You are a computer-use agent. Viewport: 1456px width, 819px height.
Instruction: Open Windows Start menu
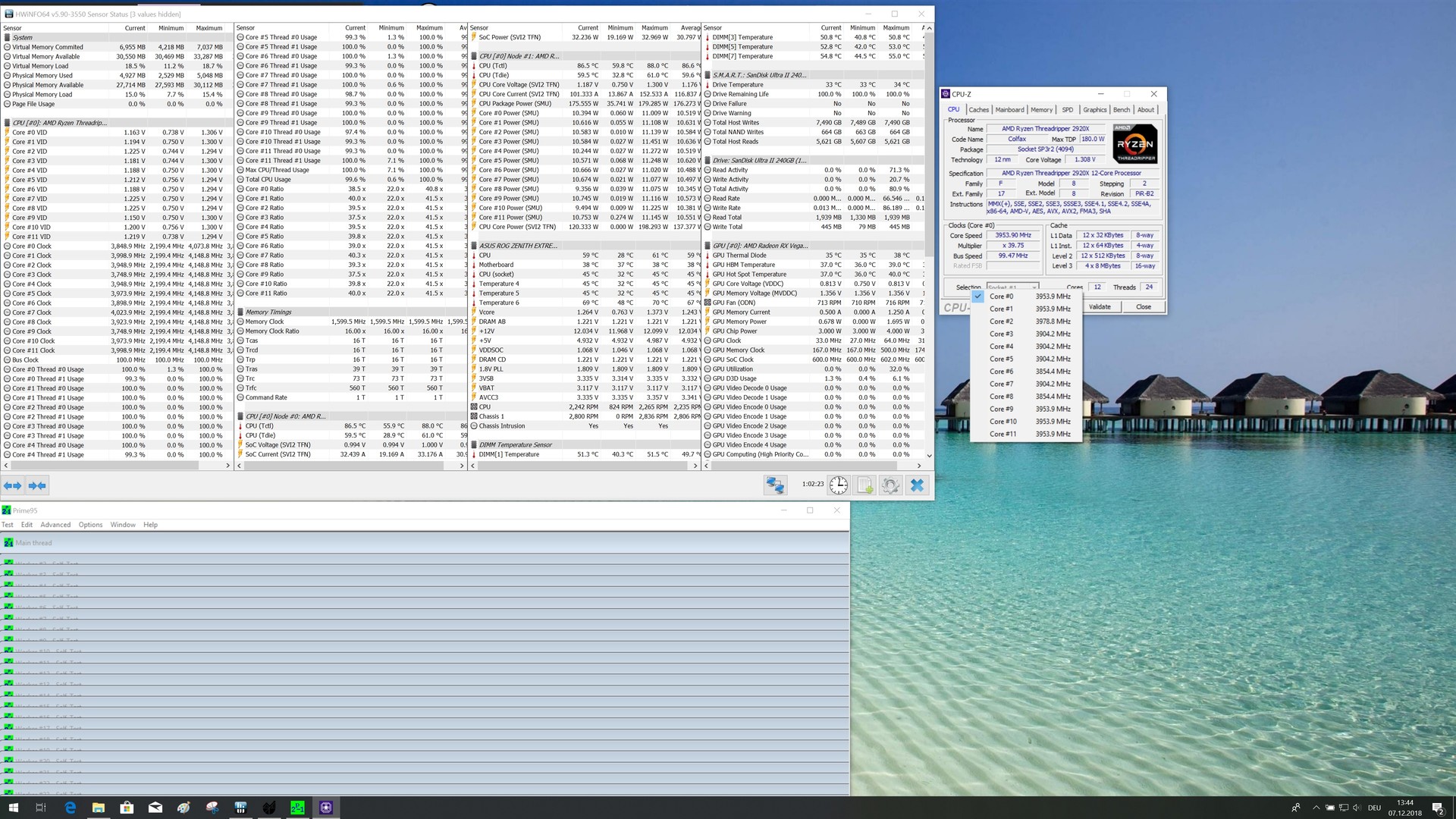[x=13, y=808]
